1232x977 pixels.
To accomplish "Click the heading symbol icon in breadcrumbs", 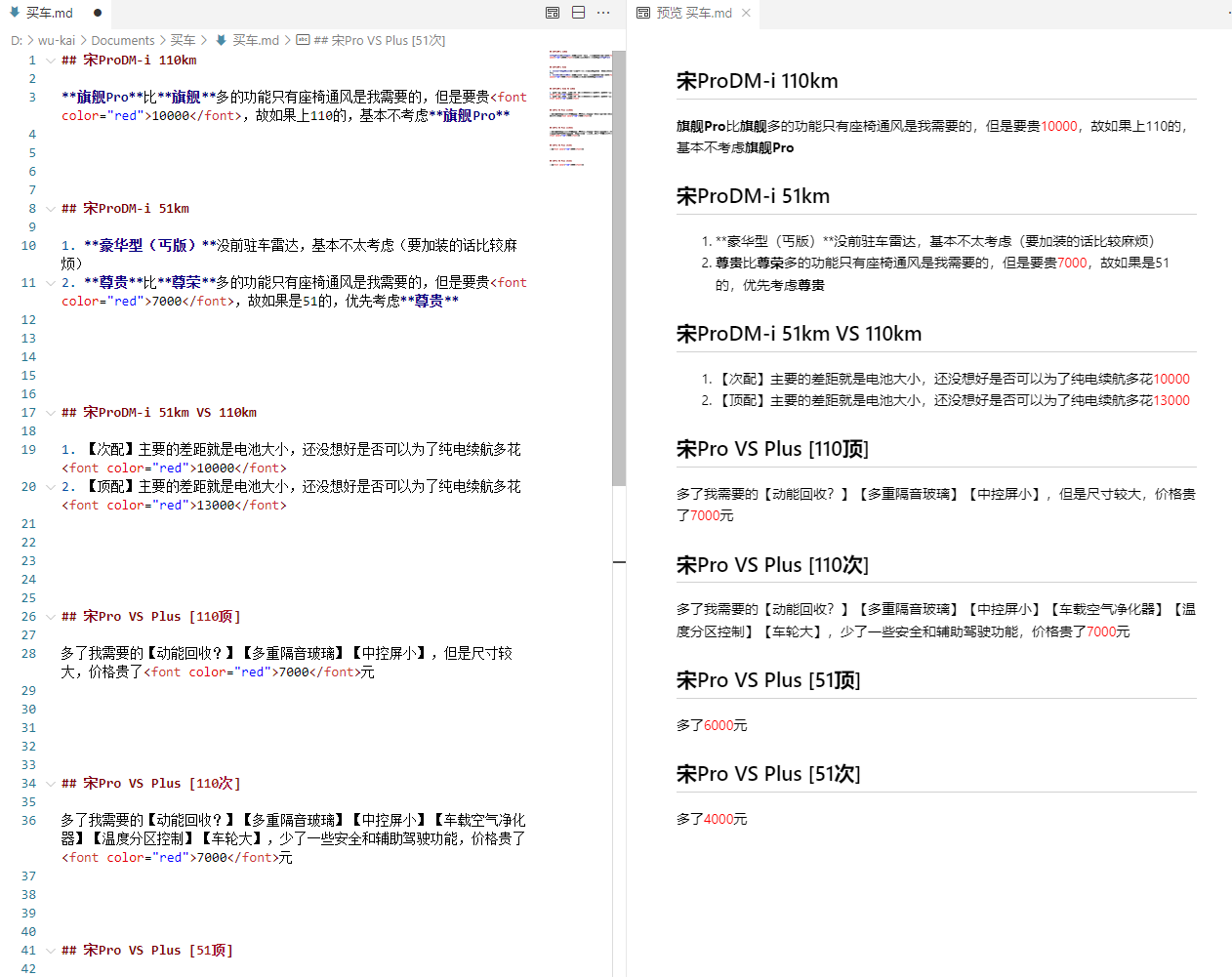I will tap(303, 40).
